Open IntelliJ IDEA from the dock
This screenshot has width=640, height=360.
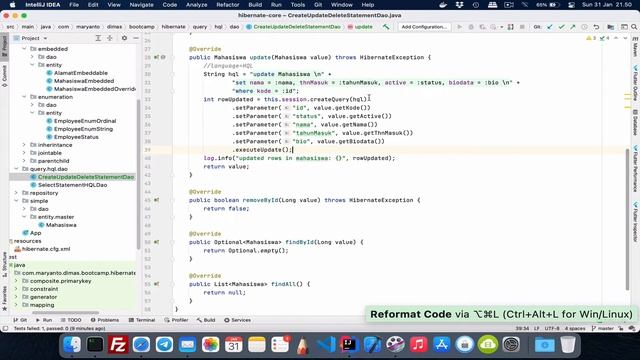(x=349, y=345)
